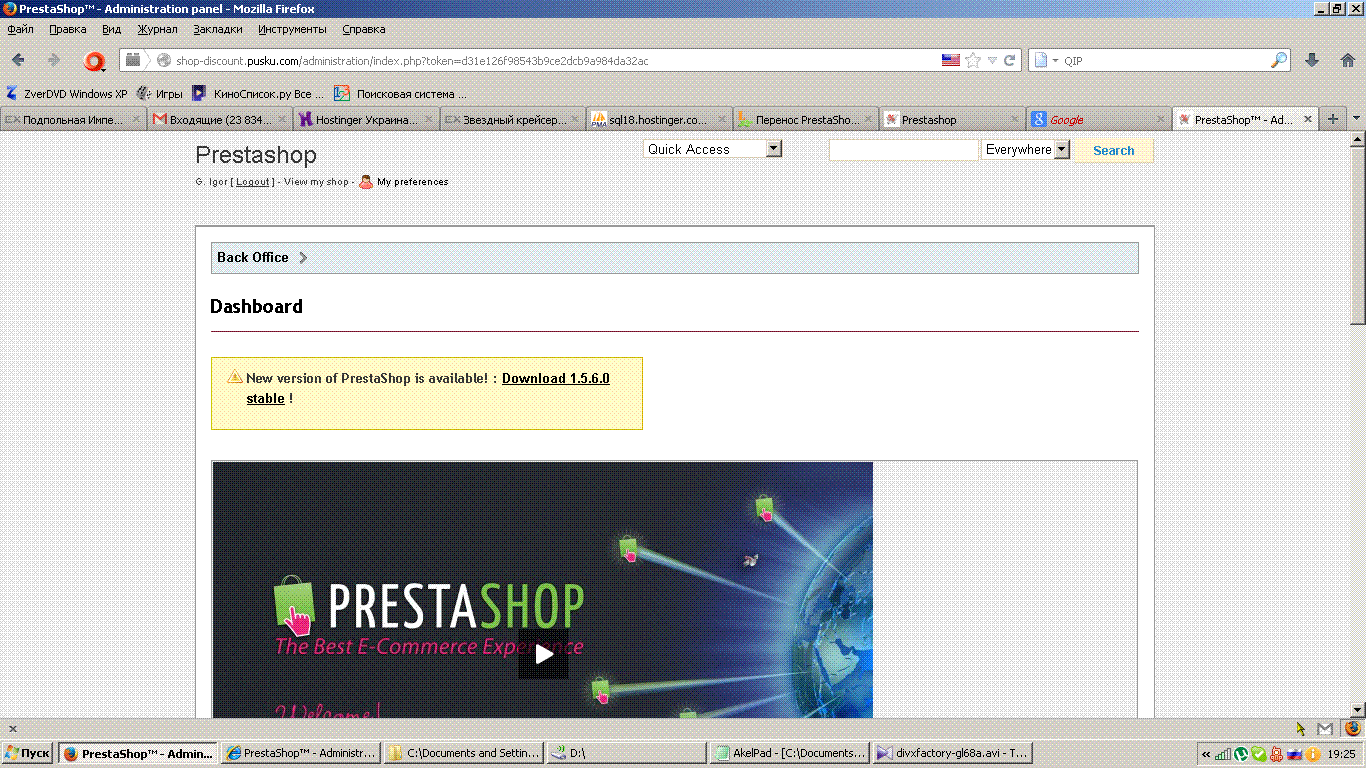Close the Google tab

click(x=1160, y=119)
